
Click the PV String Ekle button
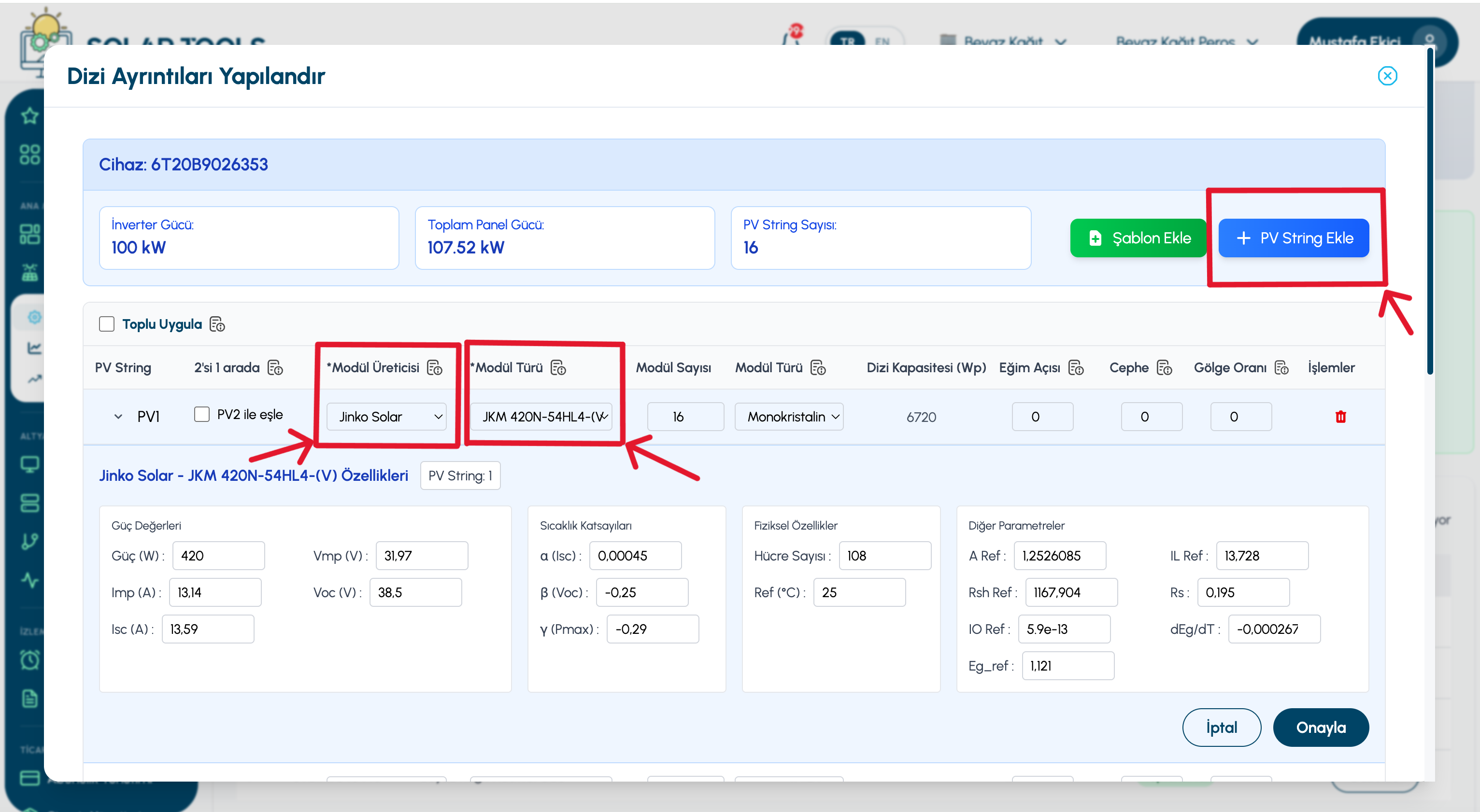pos(1293,238)
